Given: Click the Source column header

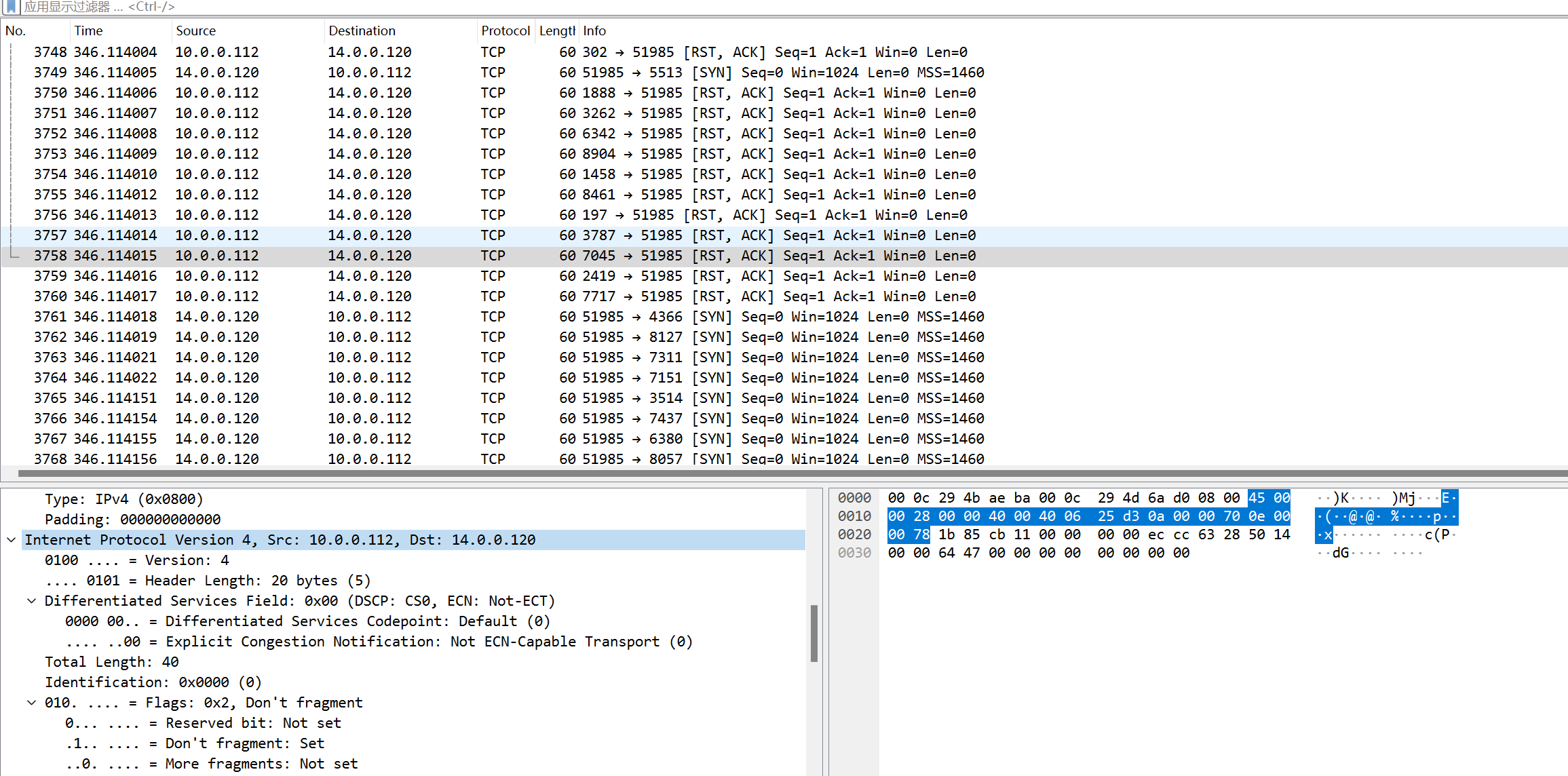Looking at the screenshot, I should tap(195, 31).
